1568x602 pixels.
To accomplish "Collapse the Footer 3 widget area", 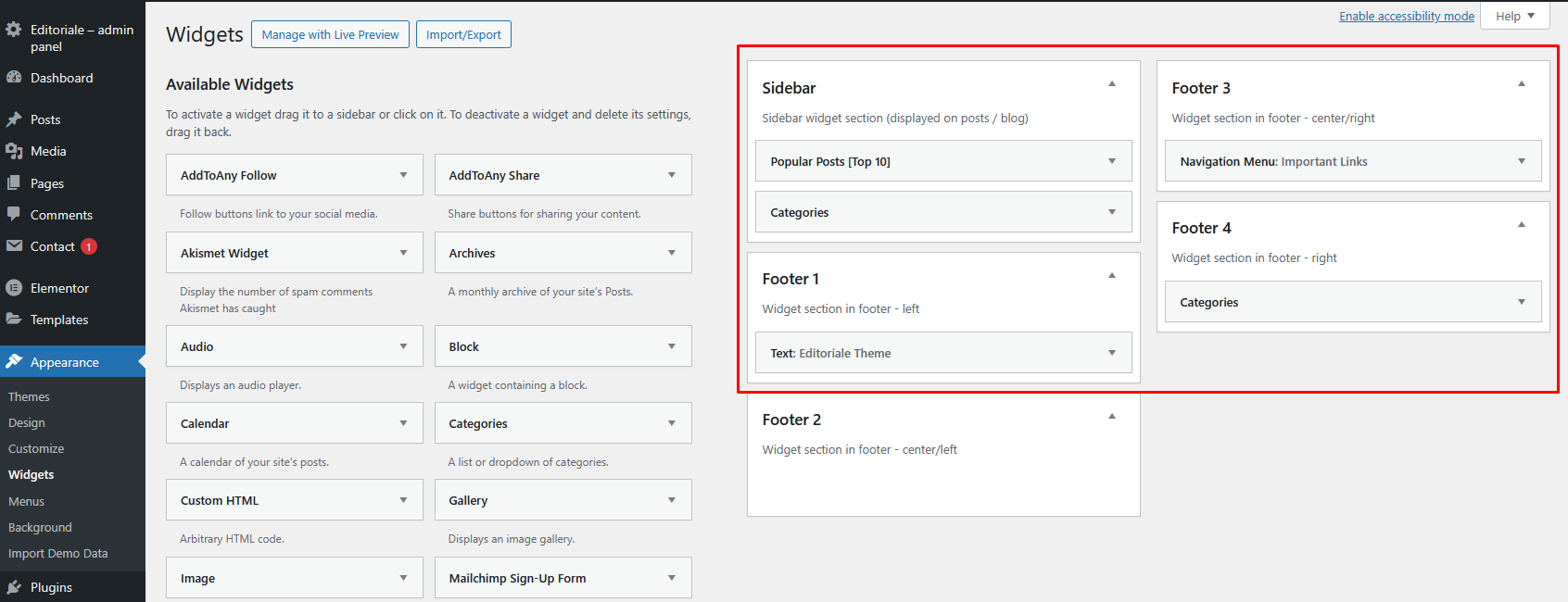I will [x=1522, y=84].
